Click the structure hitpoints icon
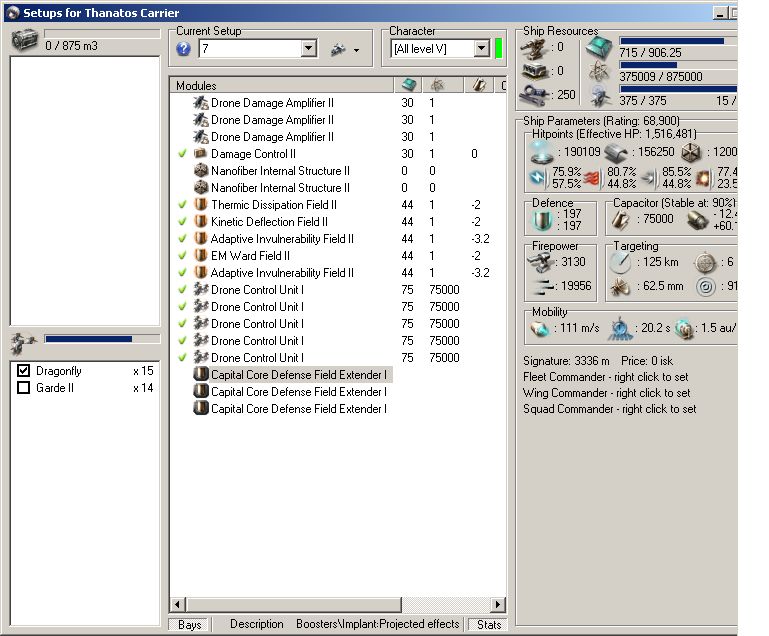Viewport: 769px width, 636px height. (691, 153)
